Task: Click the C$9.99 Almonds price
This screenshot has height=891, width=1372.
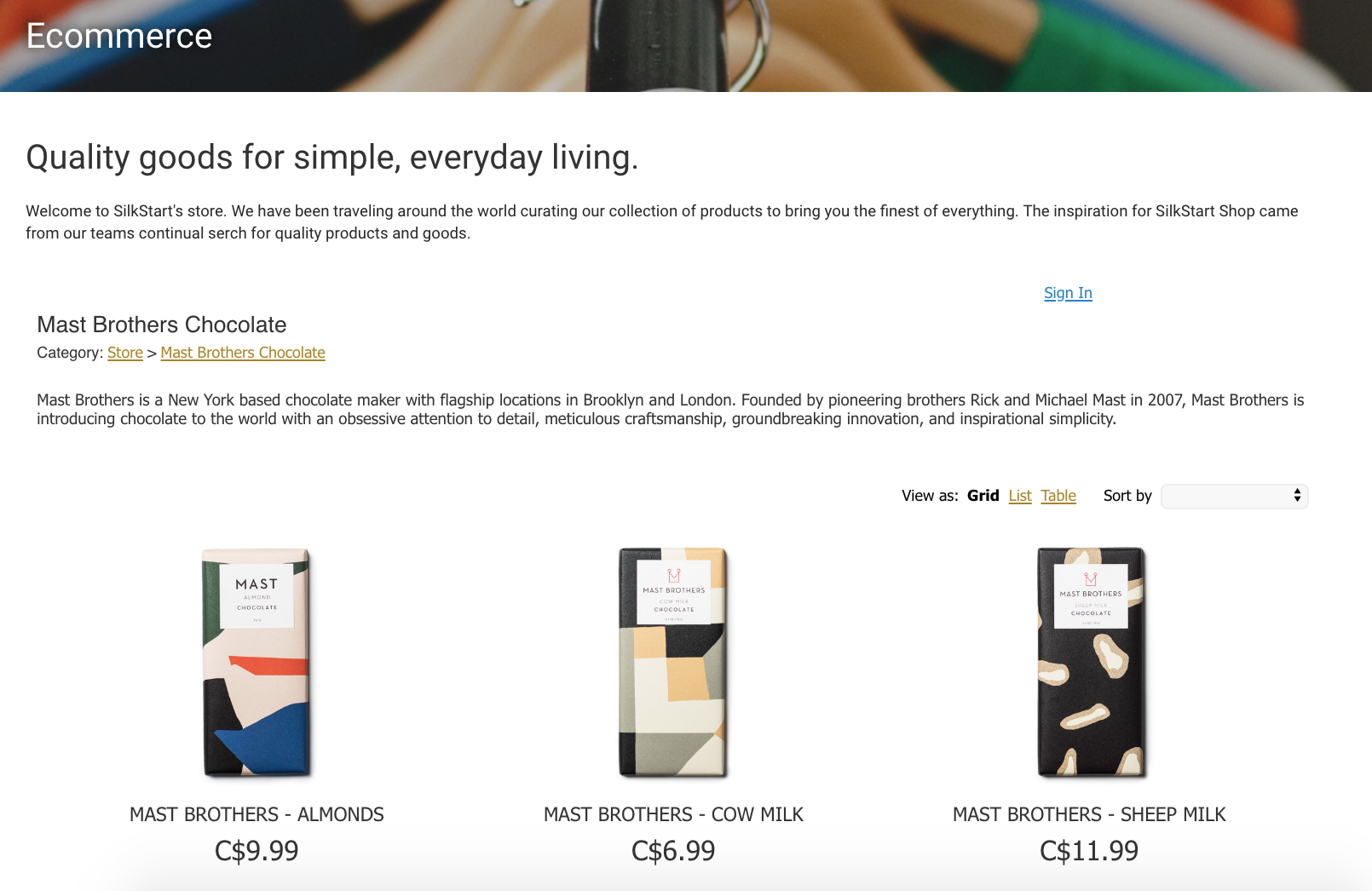Action: click(257, 851)
